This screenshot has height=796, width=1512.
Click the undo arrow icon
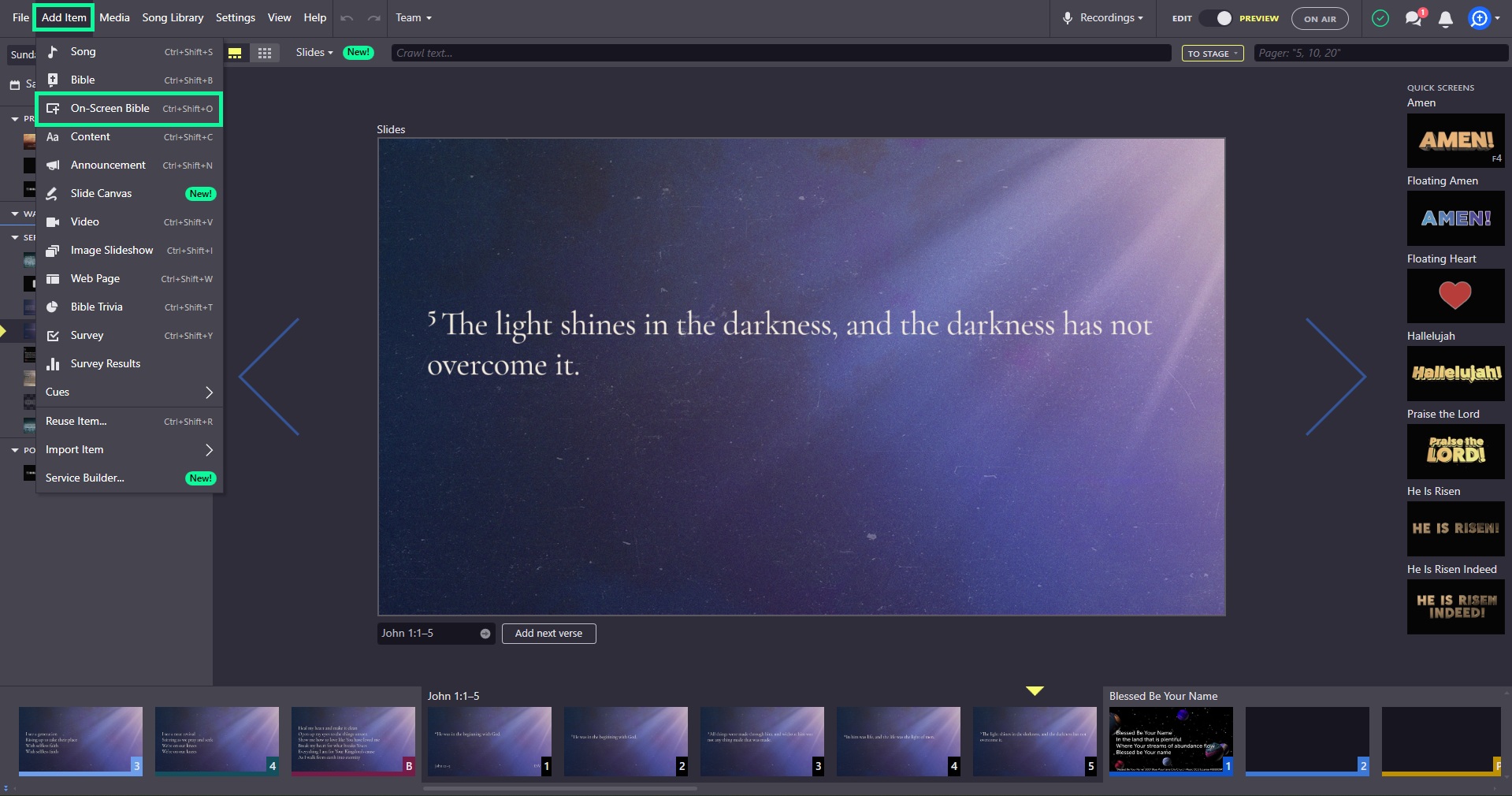[x=347, y=18]
